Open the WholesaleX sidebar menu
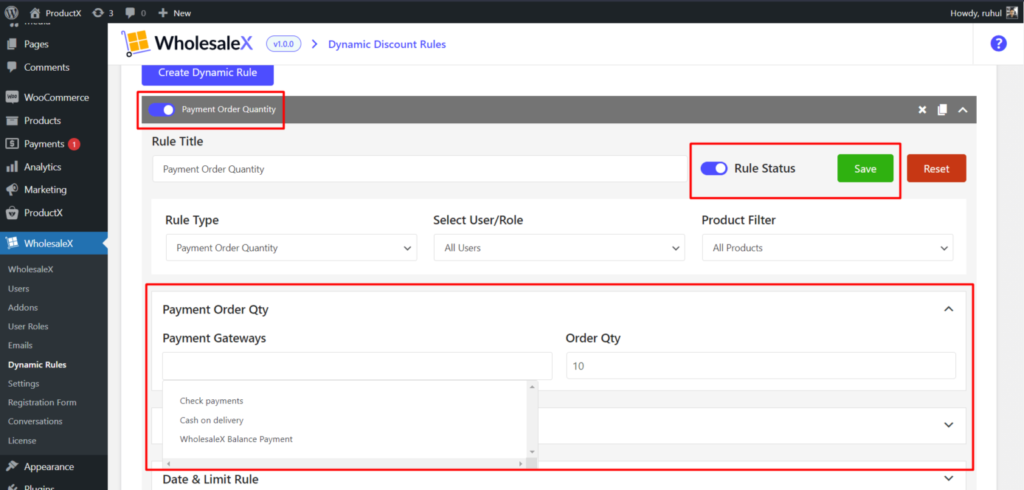The width and height of the screenshot is (1024, 490). click(54, 244)
